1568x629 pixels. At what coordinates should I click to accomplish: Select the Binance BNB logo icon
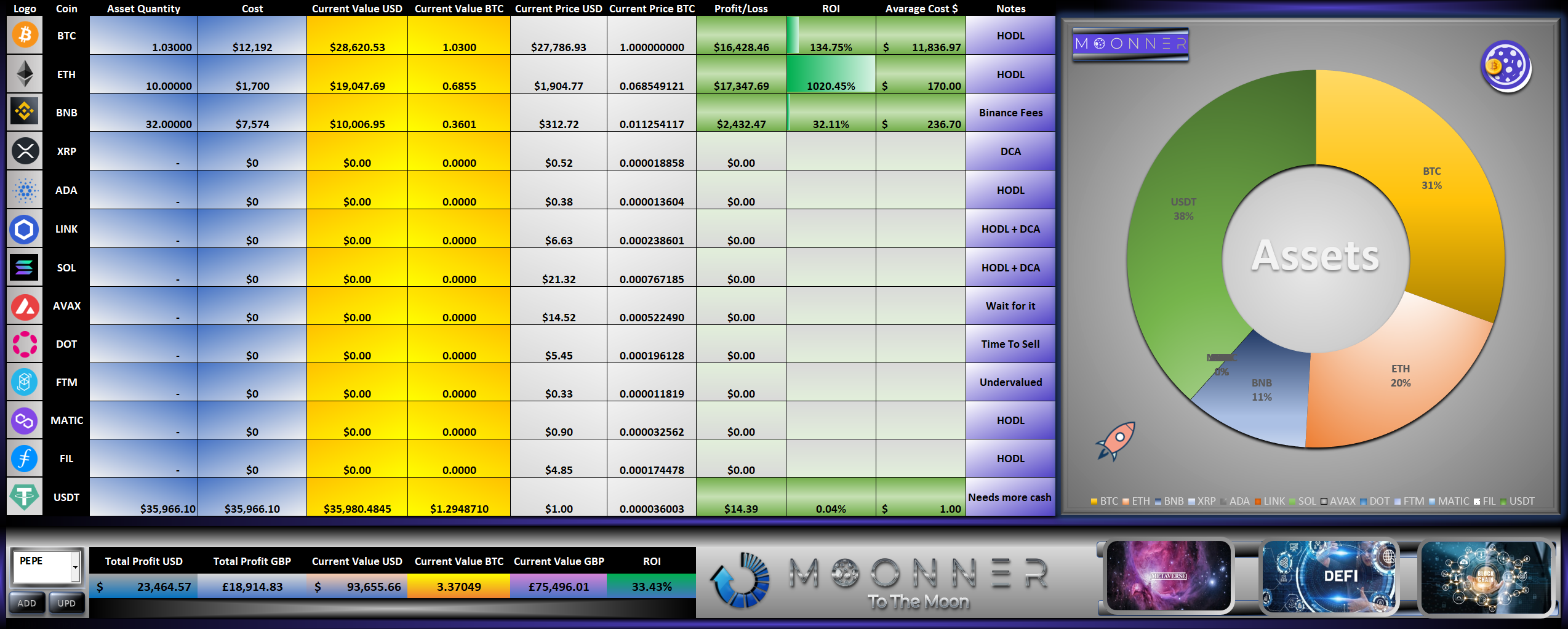point(25,112)
